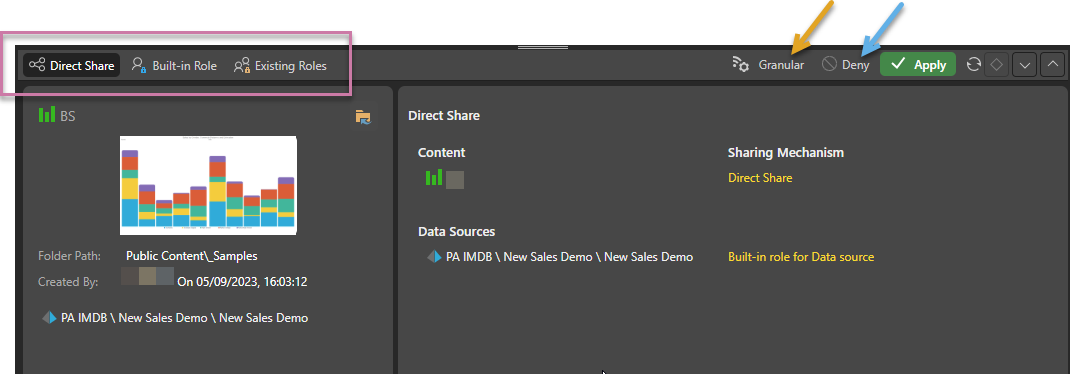Click the panel splitter handle at top
The height and width of the screenshot is (374, 1070).
(535, 47)
